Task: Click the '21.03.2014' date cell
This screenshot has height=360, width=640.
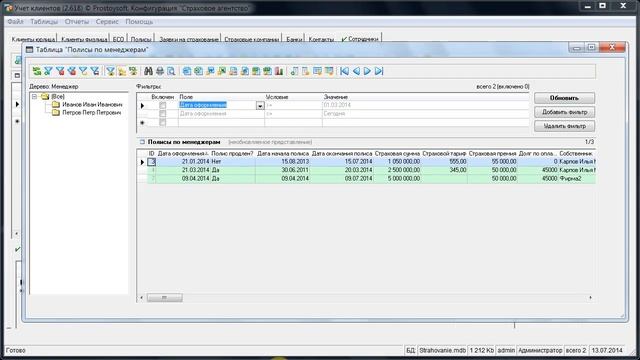Action: [x=183, y=170]
